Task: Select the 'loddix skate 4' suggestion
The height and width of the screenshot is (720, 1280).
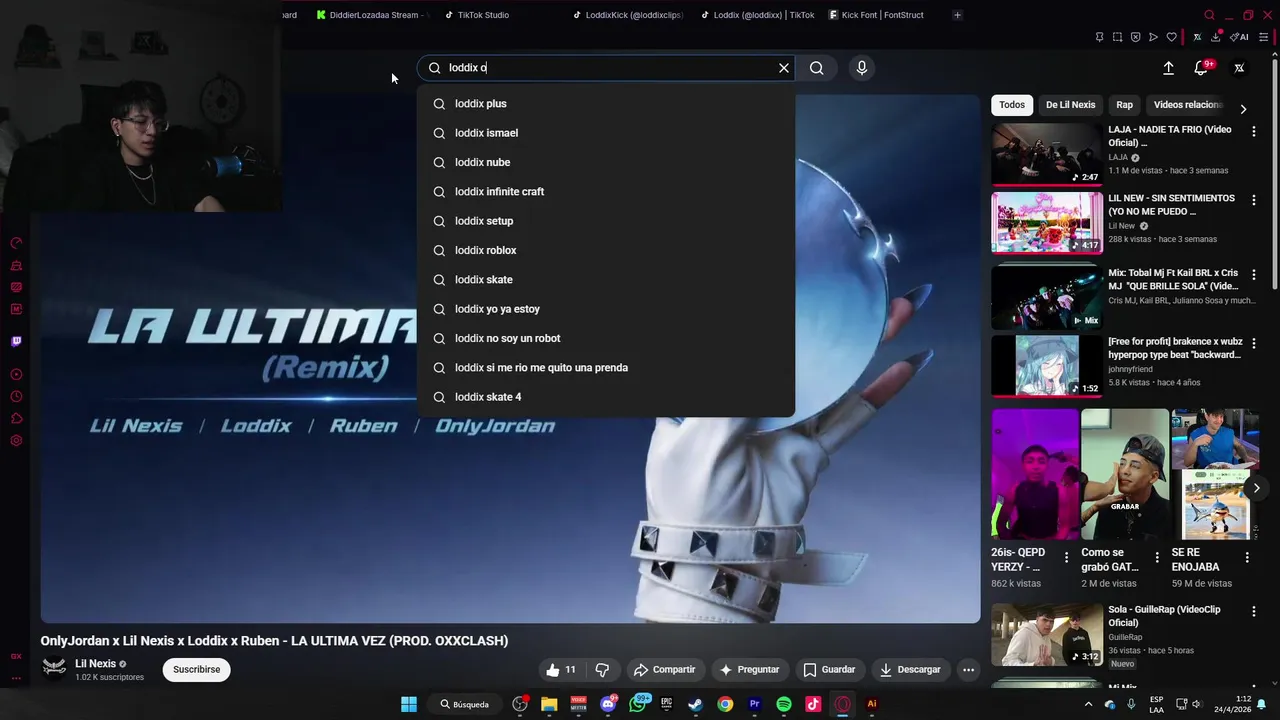Action: pyautogui.click(x=606, y=397)
